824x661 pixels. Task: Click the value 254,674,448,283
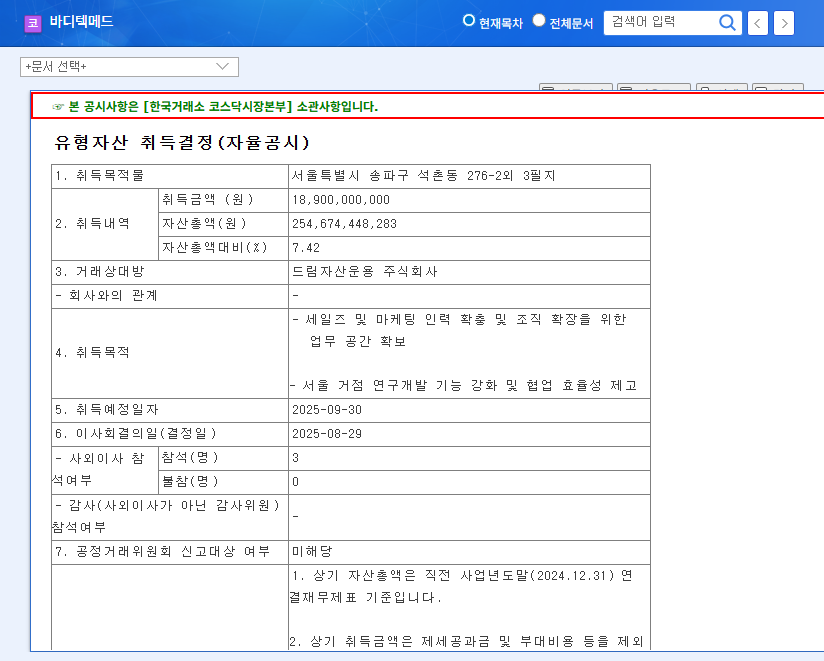pyautogui.click(x=344, y=224)
